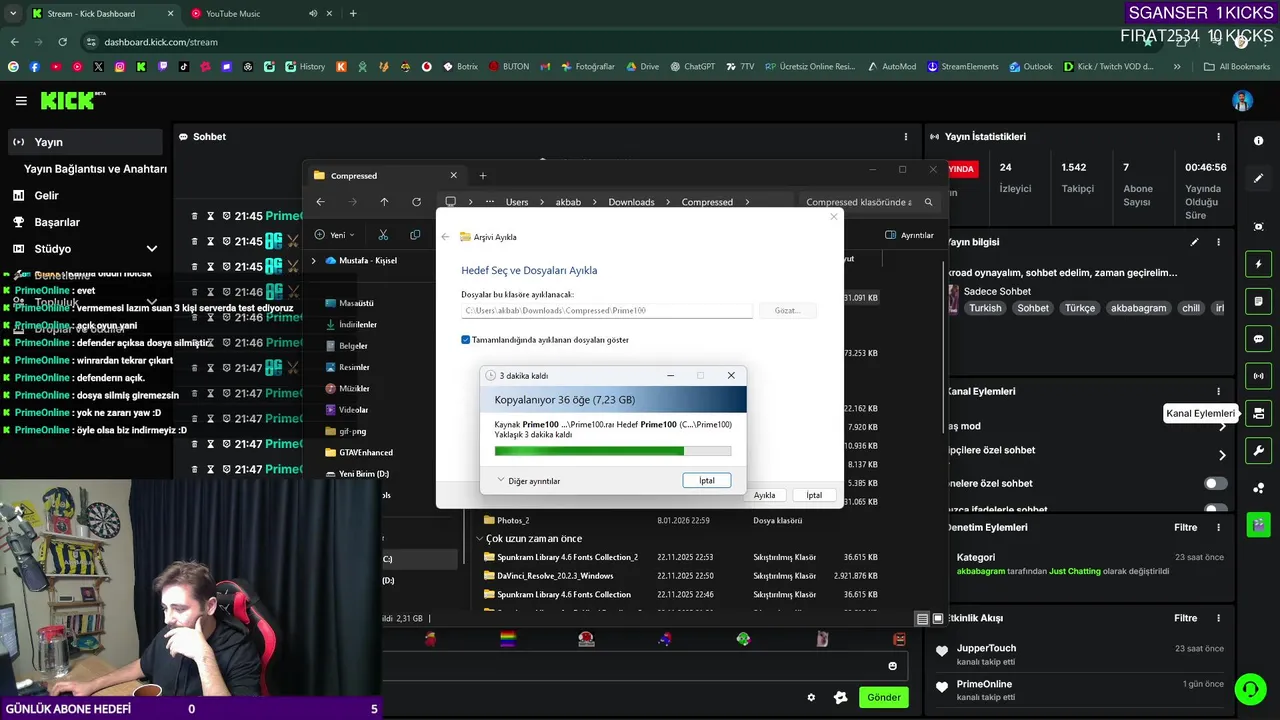Click Ayıkla button in extract dialog
This screenshot has width=1280, height=720.
[x=765, y=496]
